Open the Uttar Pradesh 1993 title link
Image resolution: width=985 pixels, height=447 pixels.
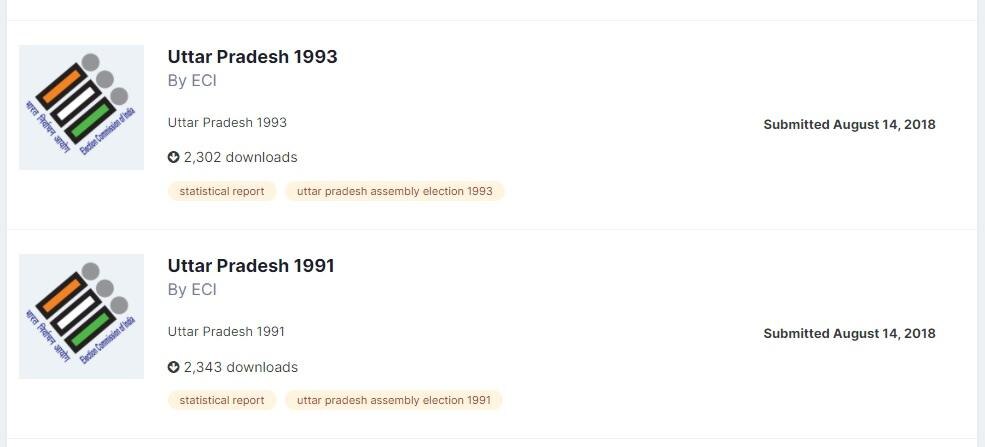(252, 57)
